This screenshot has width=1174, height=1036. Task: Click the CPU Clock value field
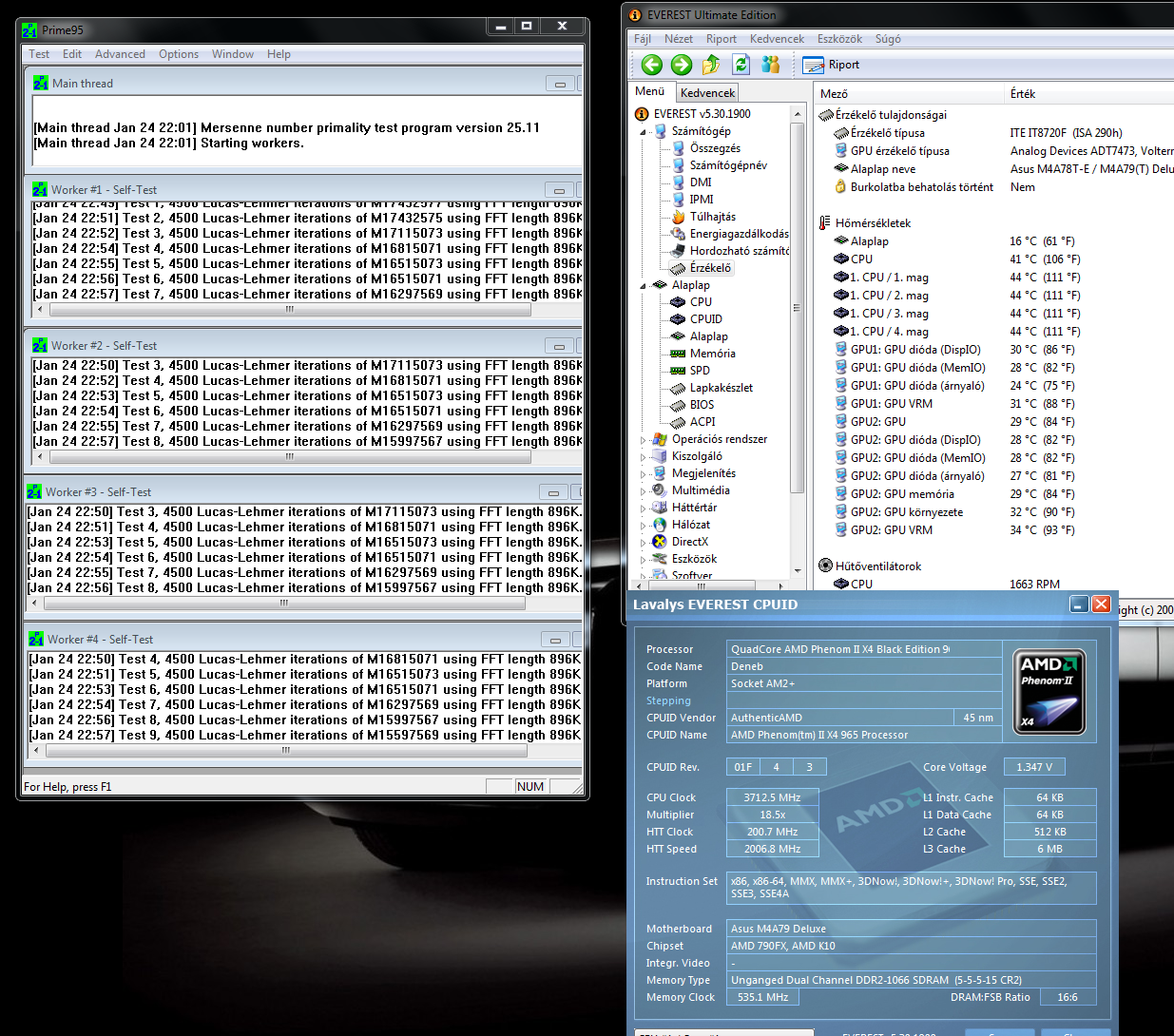[x=772, y=797]
